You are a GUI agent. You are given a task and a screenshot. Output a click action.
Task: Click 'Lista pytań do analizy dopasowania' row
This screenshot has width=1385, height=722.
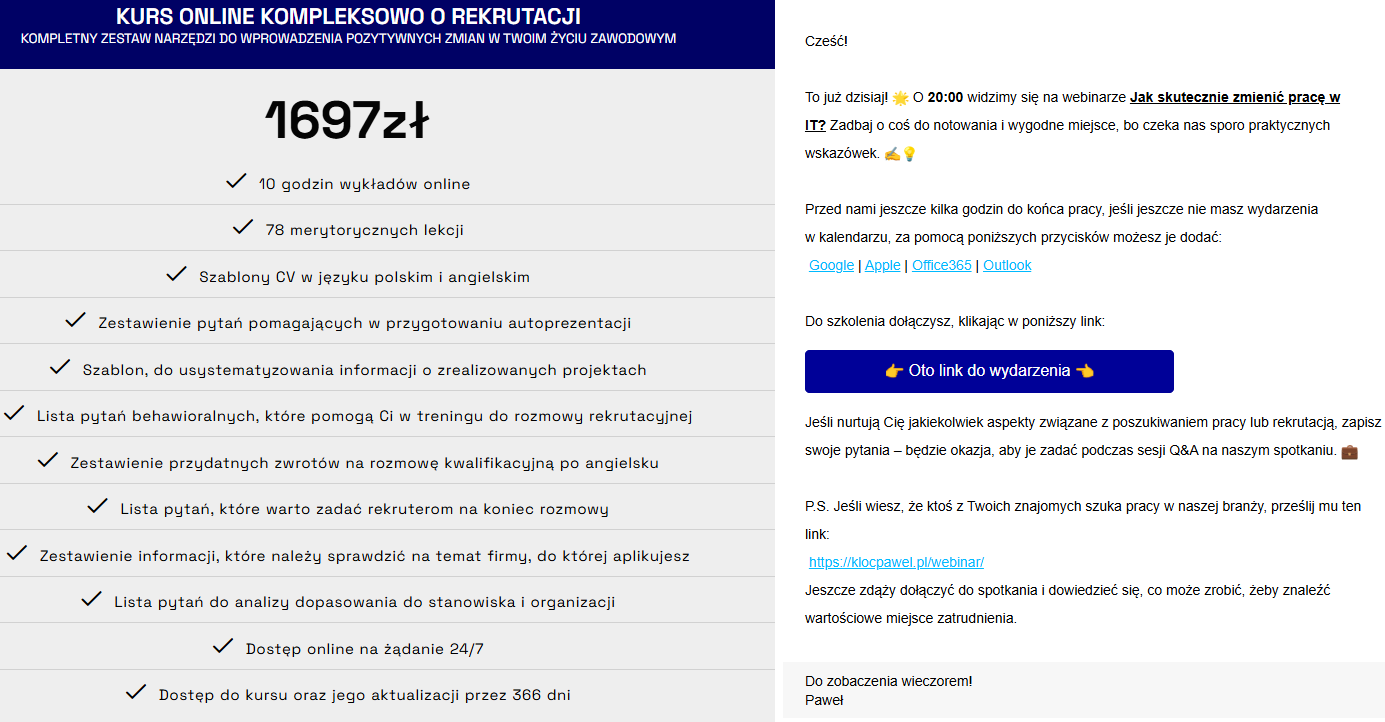pyautogui.click(x=364, y=601)
